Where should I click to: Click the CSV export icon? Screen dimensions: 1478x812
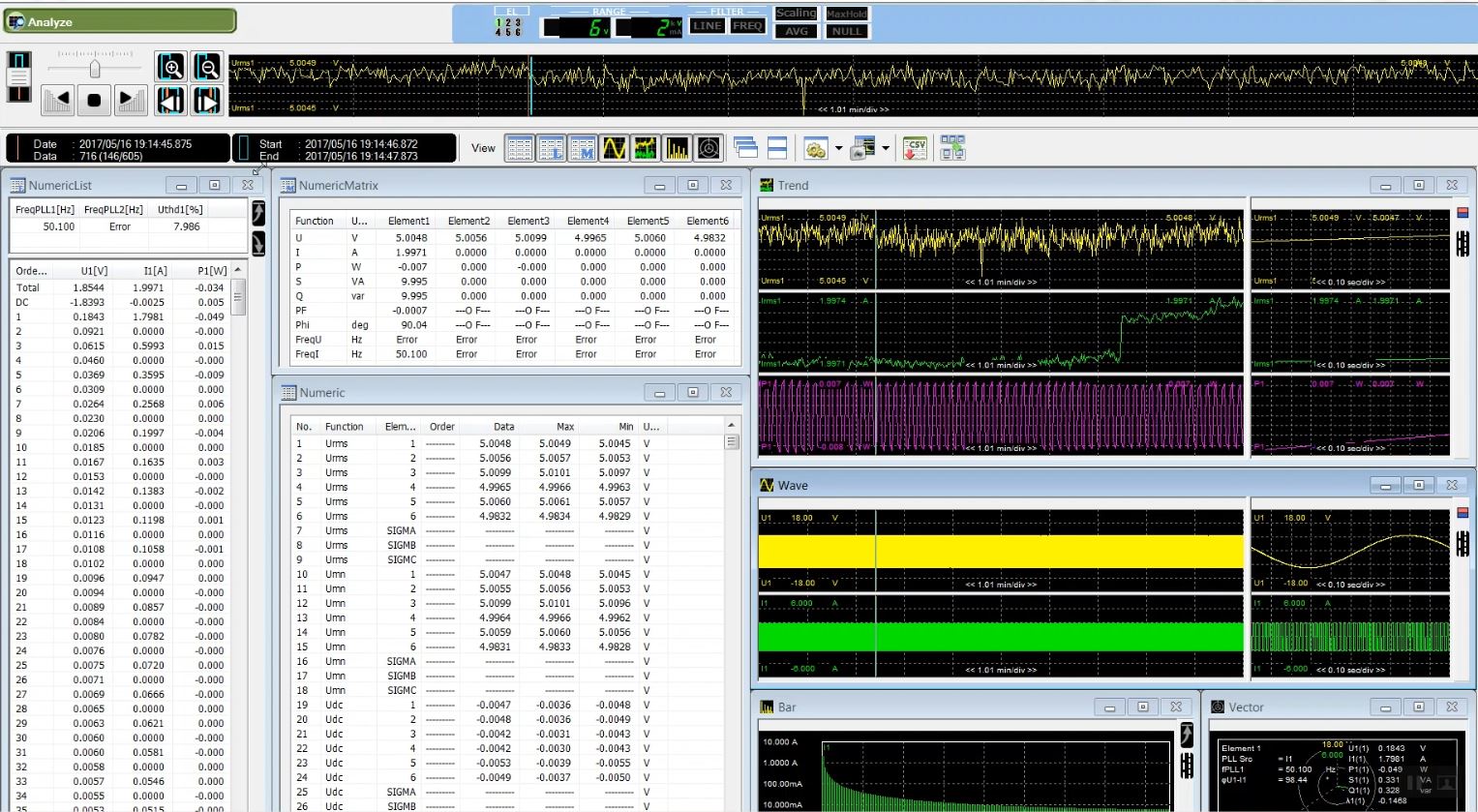click(915, 148)
